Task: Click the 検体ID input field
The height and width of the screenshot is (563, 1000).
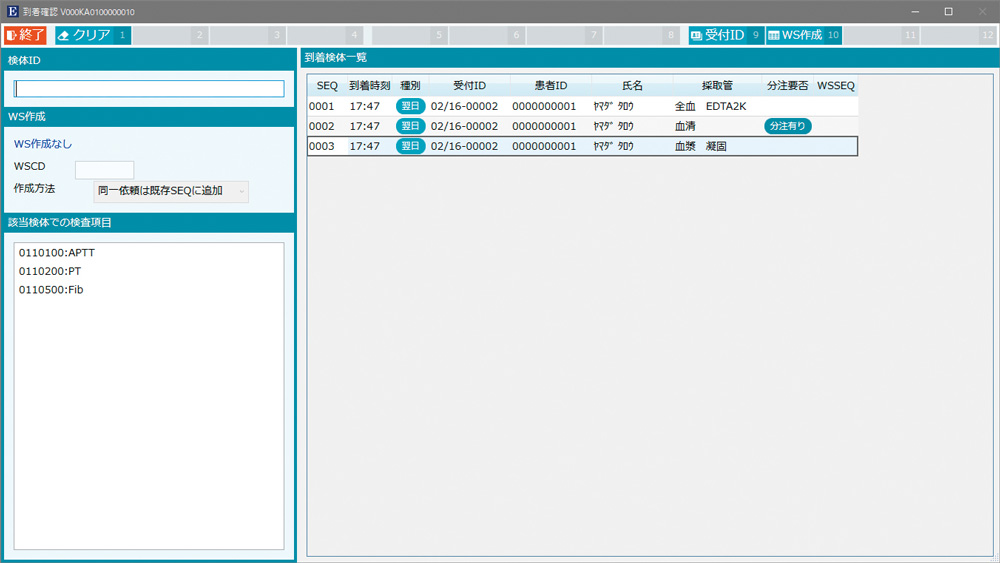Action: click(x=149, y=89)
